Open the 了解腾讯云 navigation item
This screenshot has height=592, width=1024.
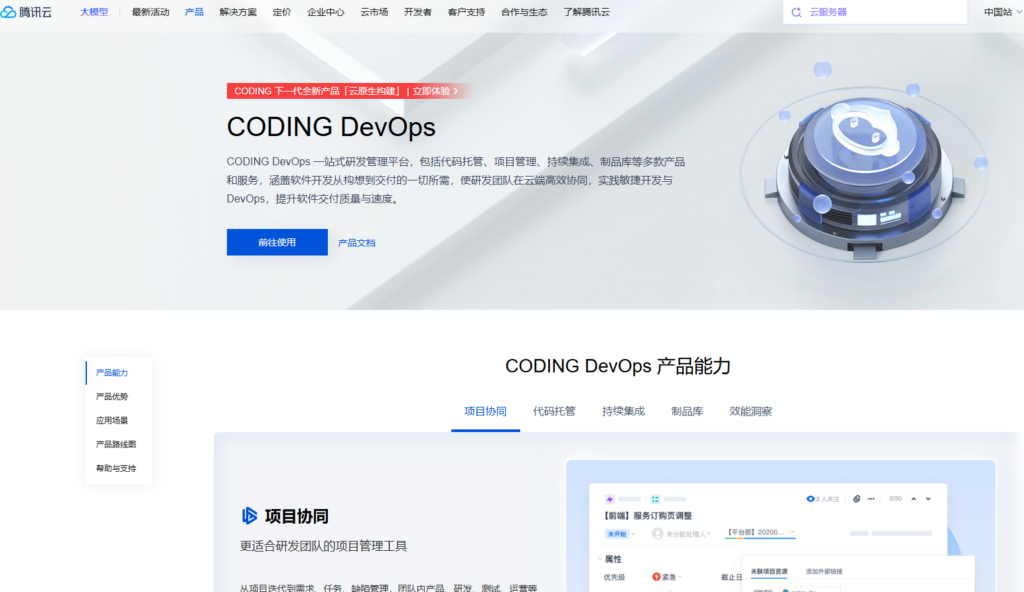[x=586, y=12]
